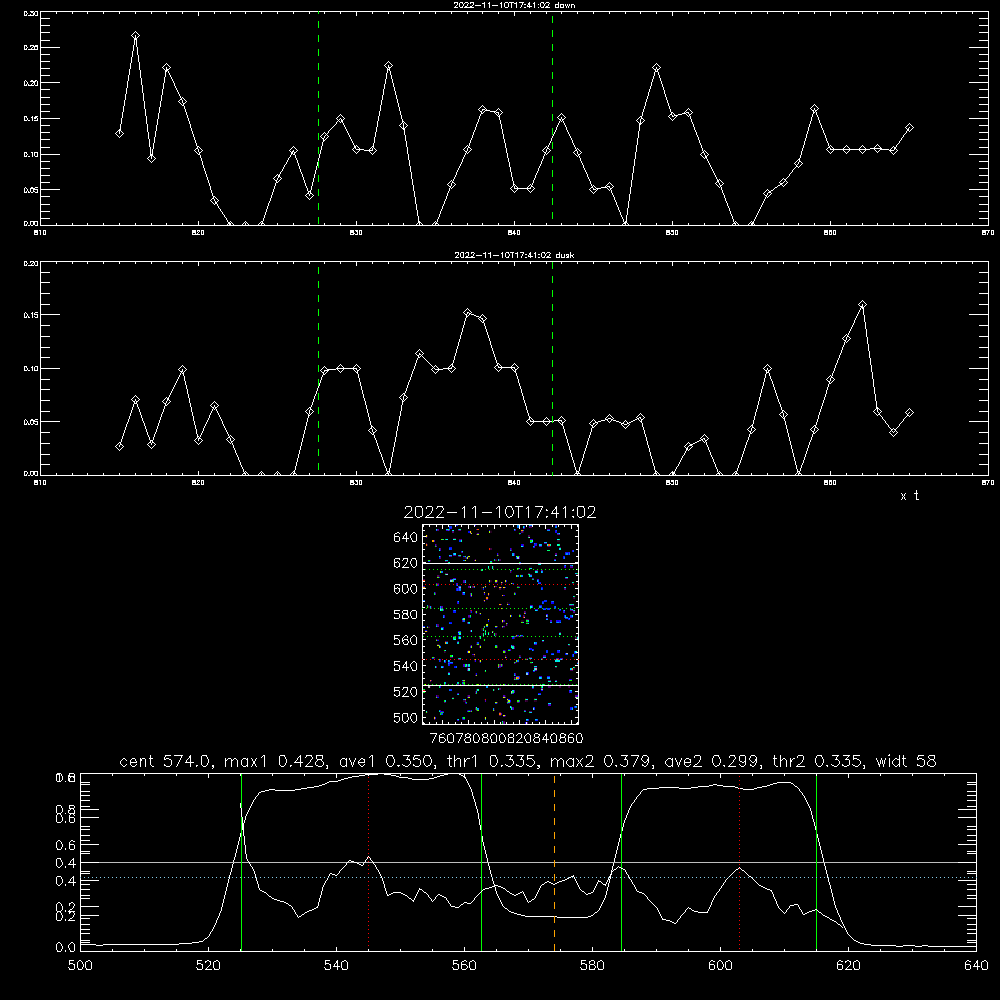Click the highest diamond marker in the dusk plot
Viewport: 1000px width, 1000px height.
pyautogui.click(x=862, y=305)
